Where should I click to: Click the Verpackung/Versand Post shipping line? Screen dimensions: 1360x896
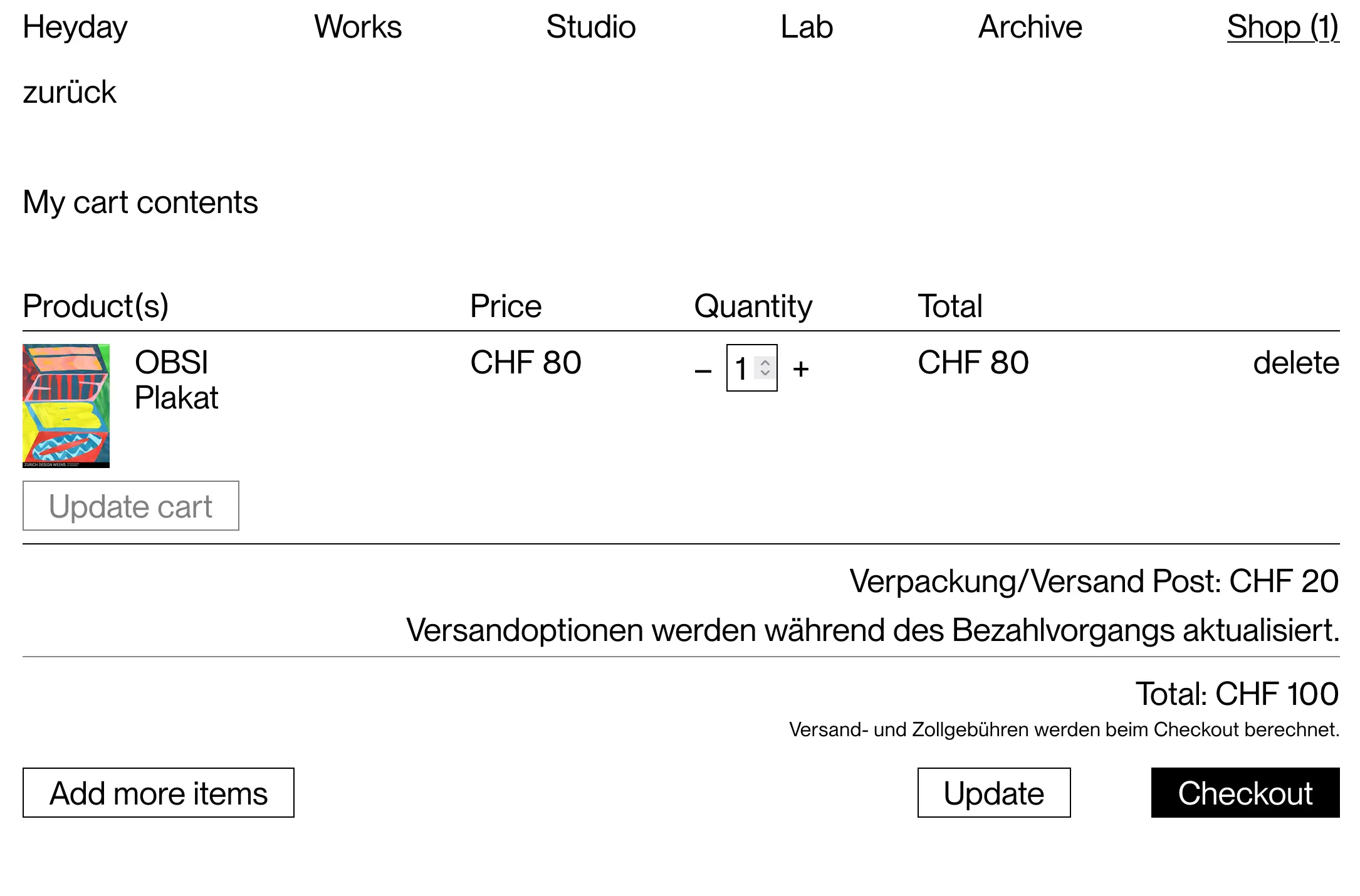[1094, 581]
